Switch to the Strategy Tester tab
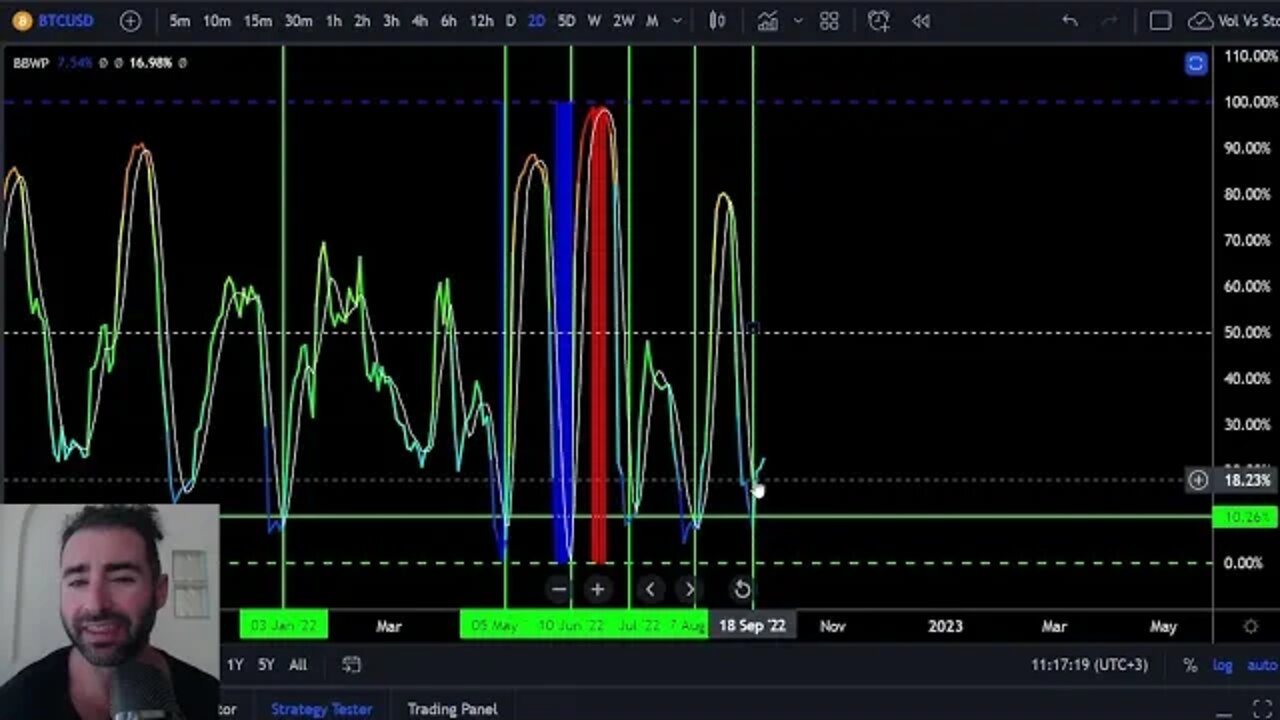 point(321,709)
